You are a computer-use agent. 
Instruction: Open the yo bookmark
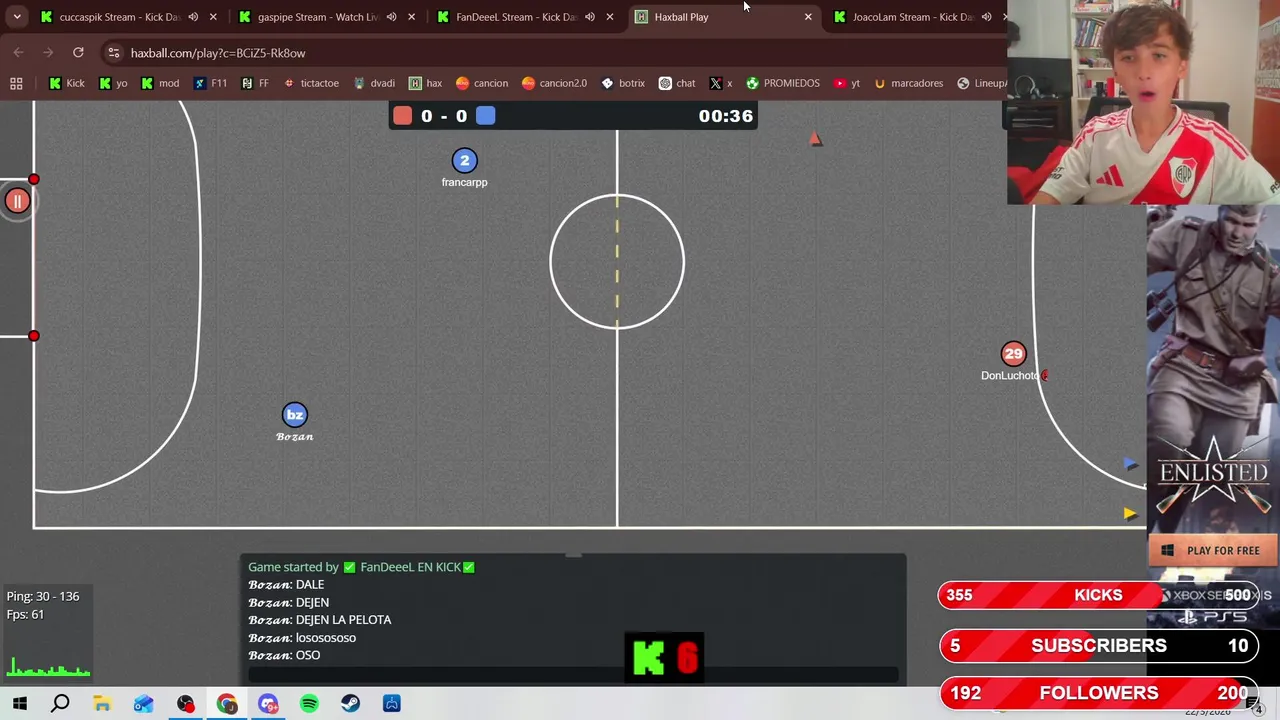113,83
